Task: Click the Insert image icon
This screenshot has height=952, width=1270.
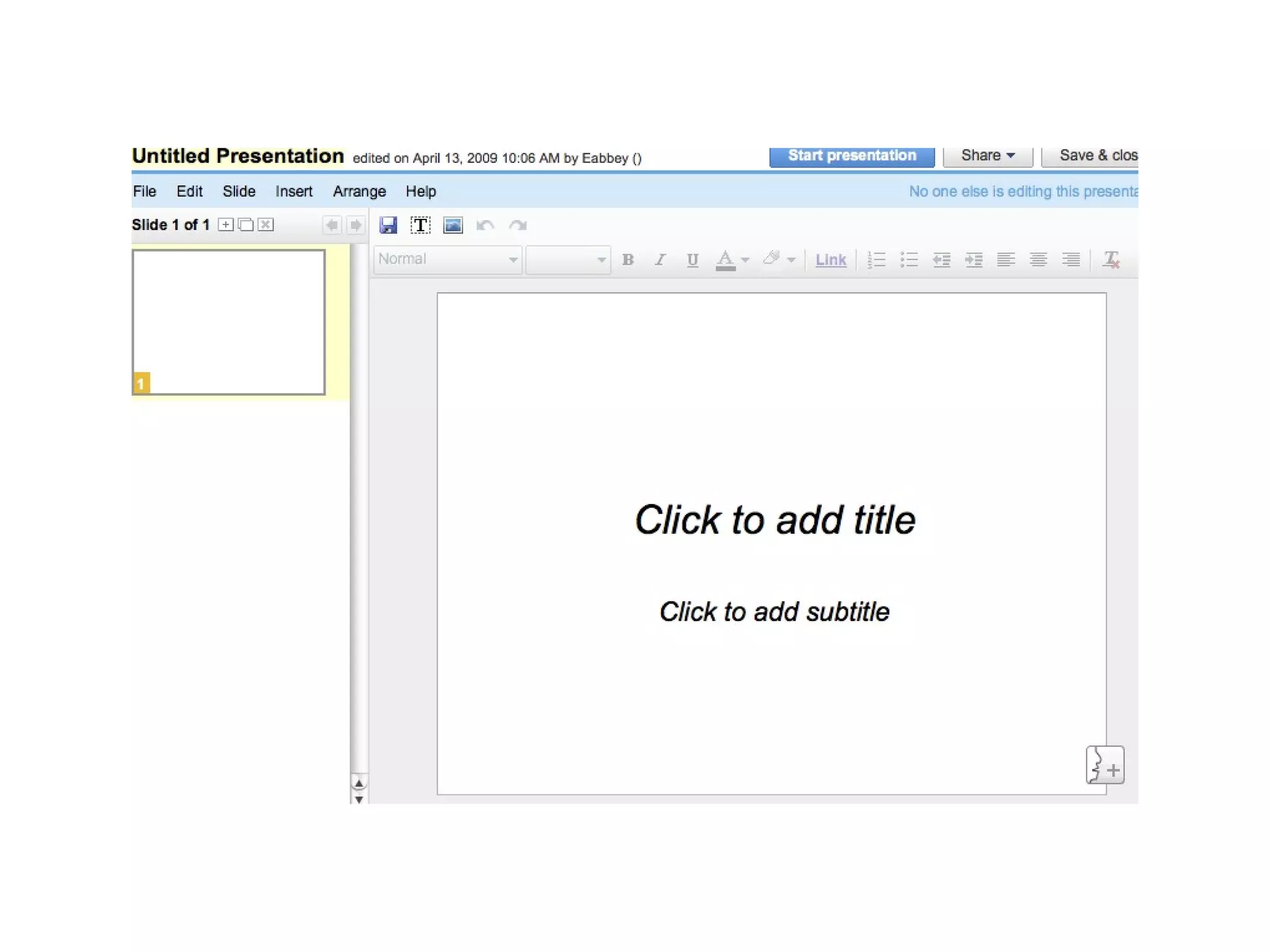Action: 453,225
